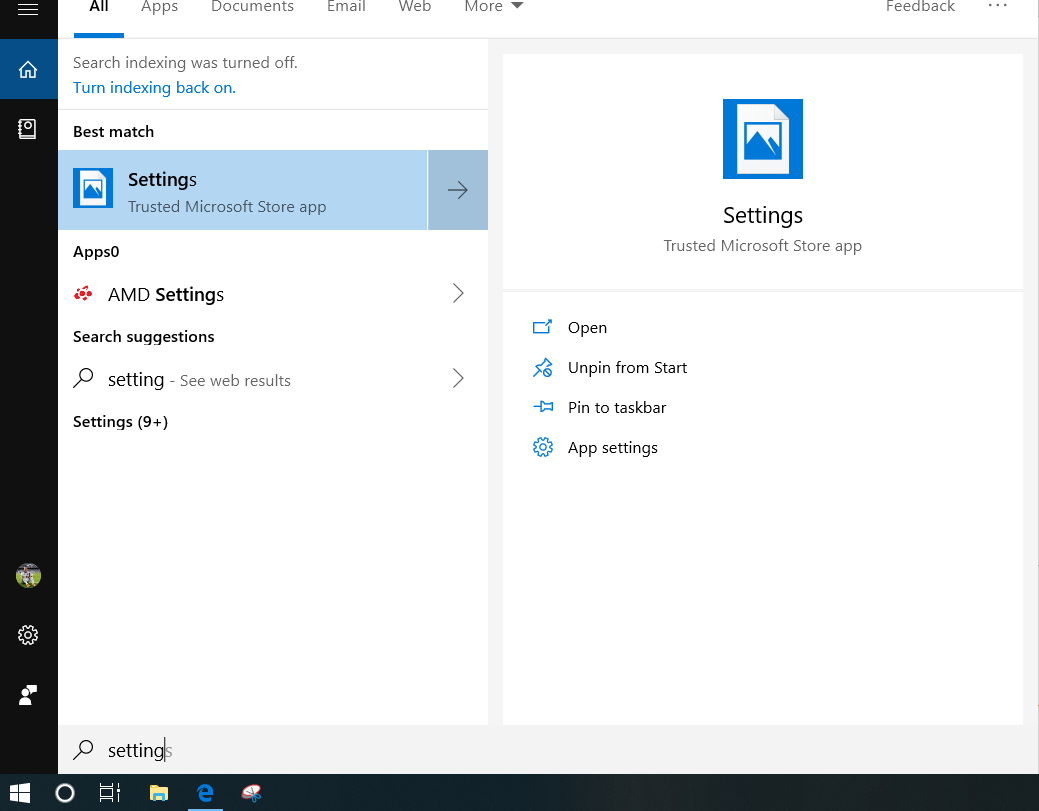The height and width of the screenshot is (811, 1039).
Task: Click the user account avatar in sidebar
Action: [28, 576]
